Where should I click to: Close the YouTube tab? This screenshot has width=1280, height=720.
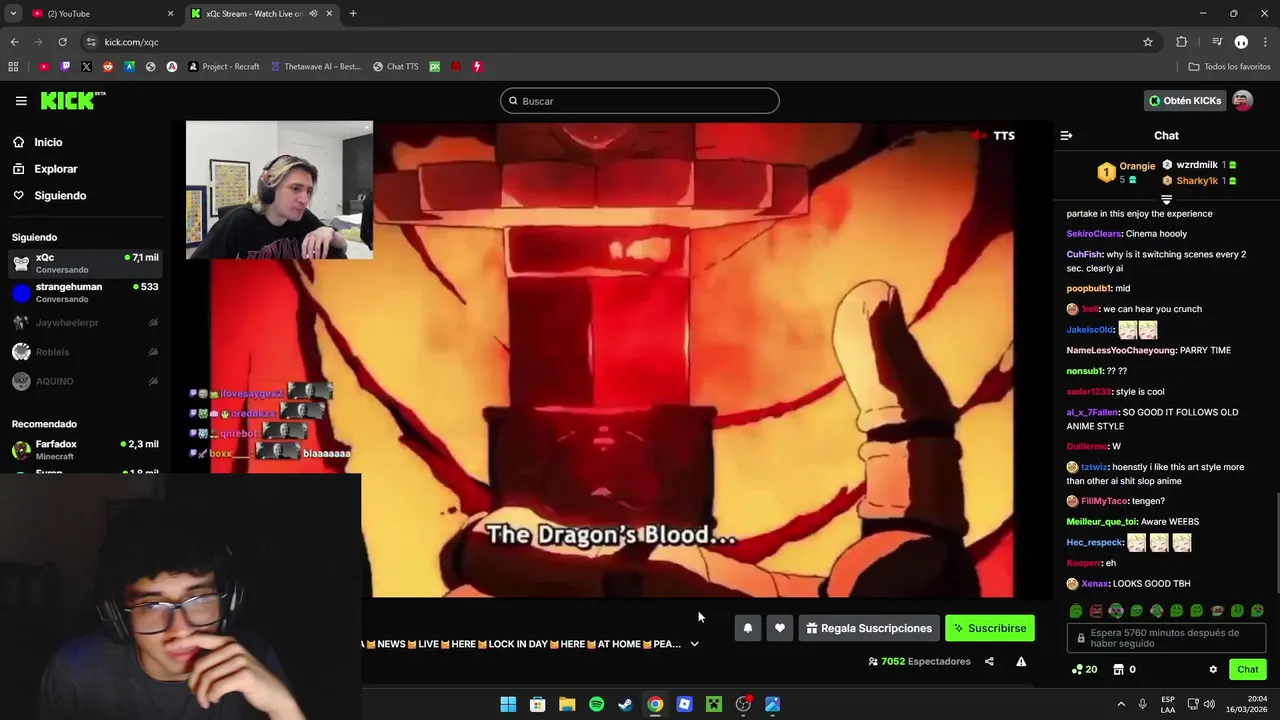pos(170,14)
